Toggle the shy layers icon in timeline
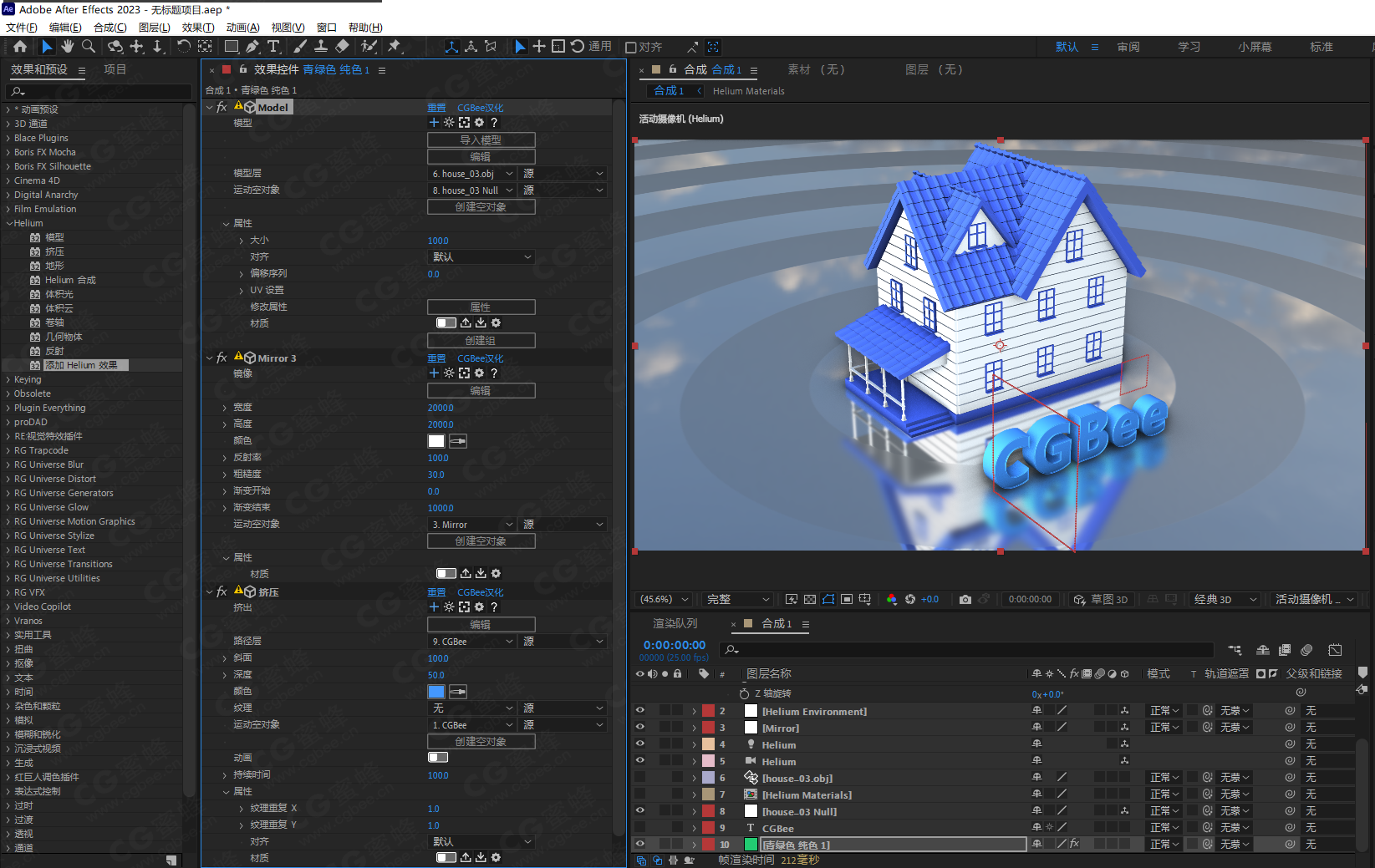Image resolution: width=1375 pixels, height=868 pixels. pyautogui.click(x=1263, y=650)
